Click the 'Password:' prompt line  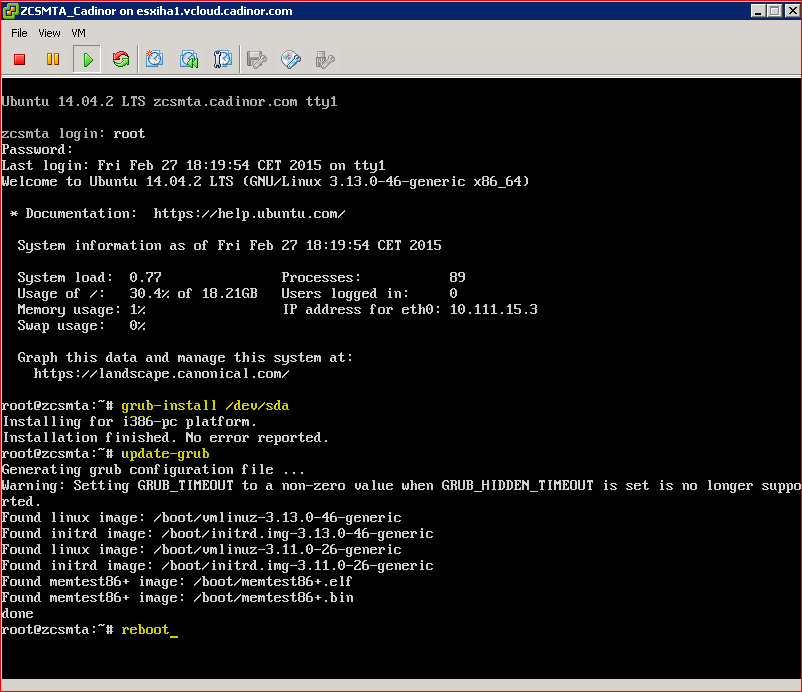[x=37, y=149]
